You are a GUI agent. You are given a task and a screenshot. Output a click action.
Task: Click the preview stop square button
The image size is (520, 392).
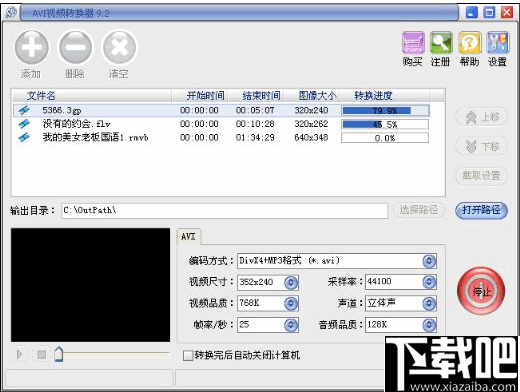click(x=42, y=354)
